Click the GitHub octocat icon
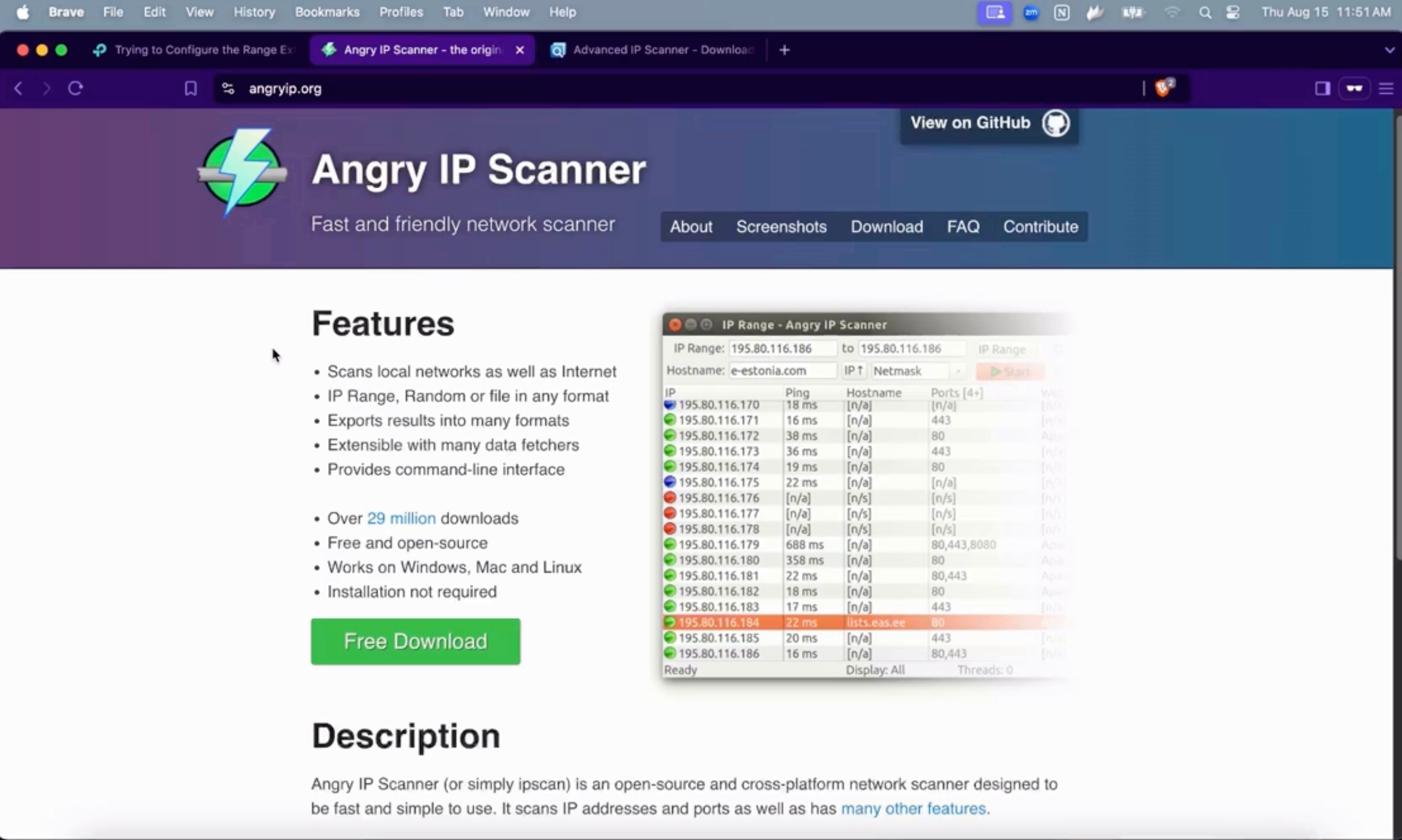The image size is (1402, 840). pos(1055,123)
